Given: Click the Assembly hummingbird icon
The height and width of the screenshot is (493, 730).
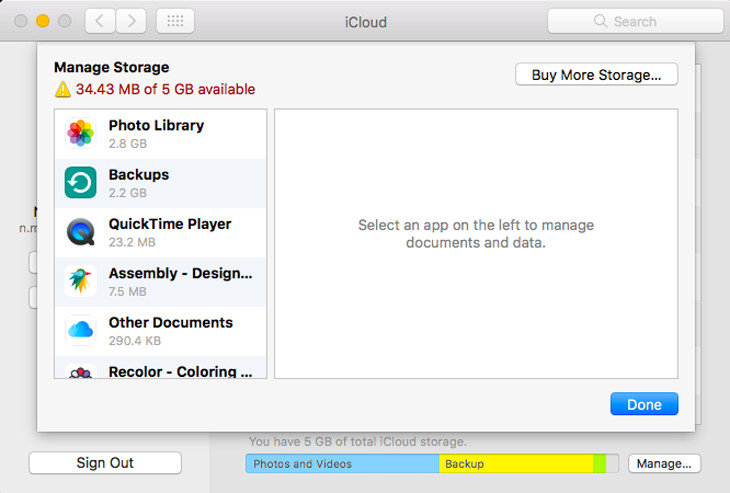Looking at the screenshot, I should [x=80, y=281].
